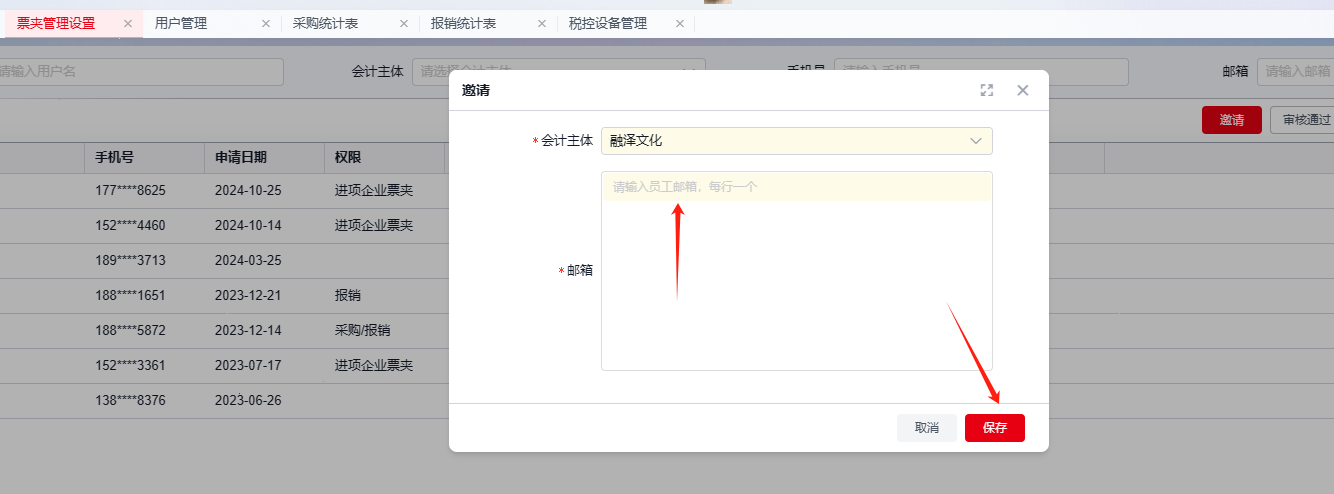
Task: Close the 邀请 dialog with X icon
Action: (x=1022, y=90)
